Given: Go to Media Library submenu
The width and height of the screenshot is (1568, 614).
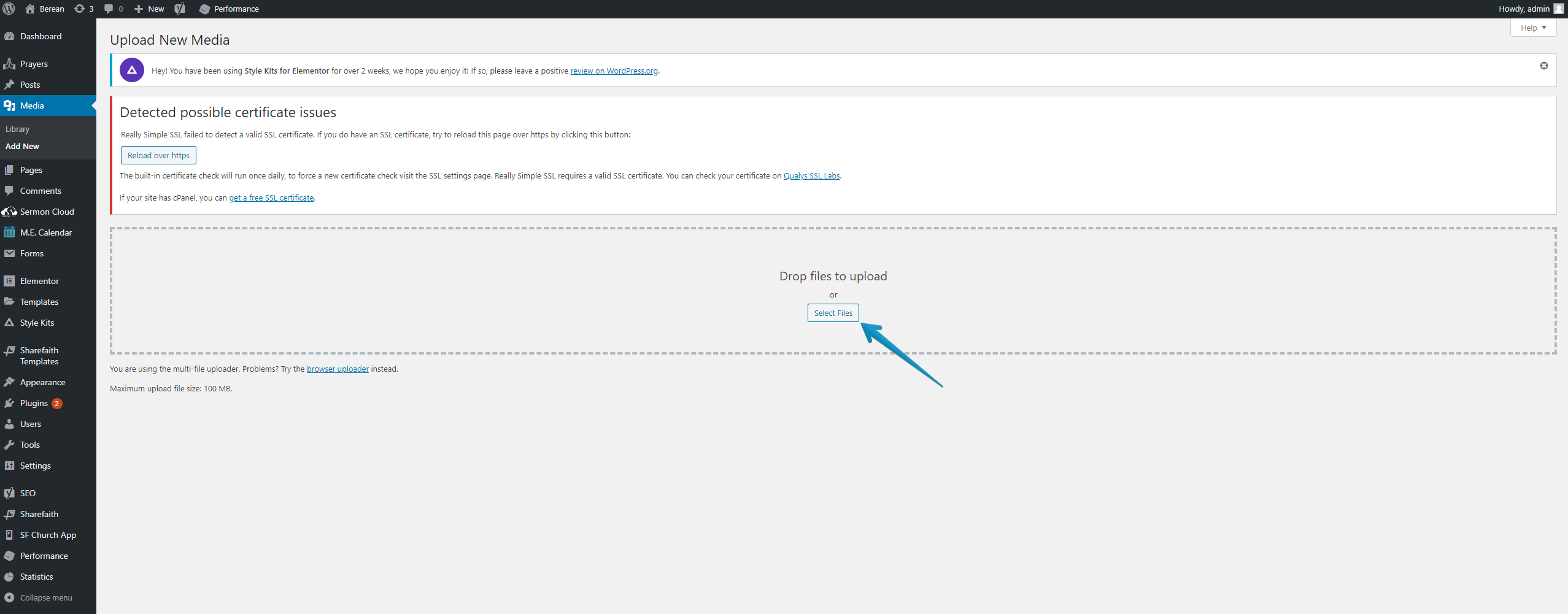Looking at the screenshot, I should pos(17,129).
